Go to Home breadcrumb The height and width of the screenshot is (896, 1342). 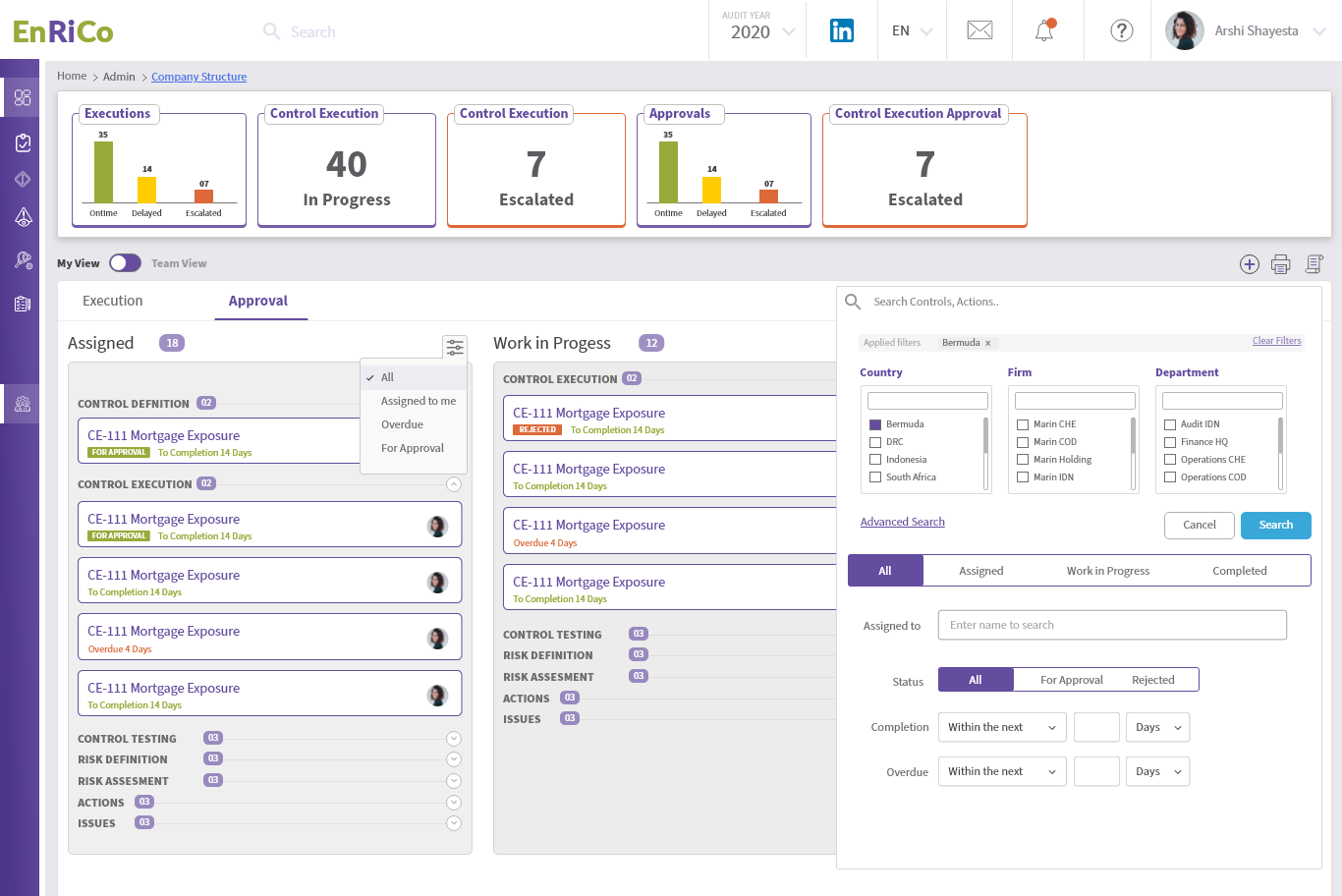(72, 76)
